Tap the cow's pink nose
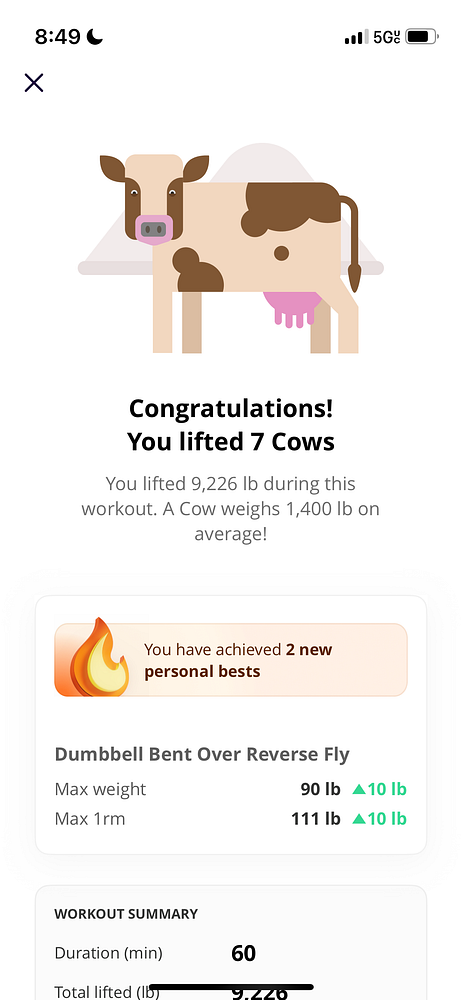Image resolution: width=462 pixels, height=1000 pixels. pyautogui.click(x=154, y=230)
